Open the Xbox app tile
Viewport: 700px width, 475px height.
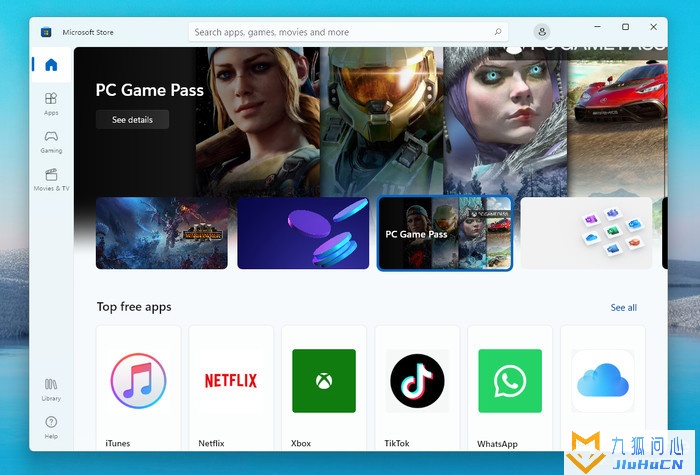[324, 388]
